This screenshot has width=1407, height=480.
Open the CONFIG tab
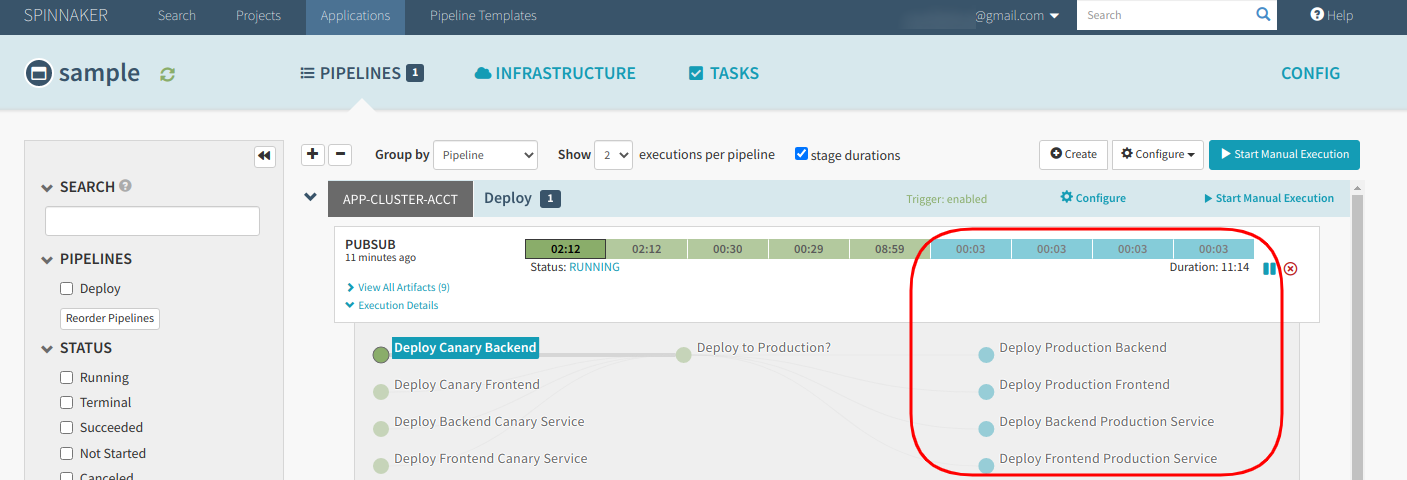click(x=1310, y=73)
